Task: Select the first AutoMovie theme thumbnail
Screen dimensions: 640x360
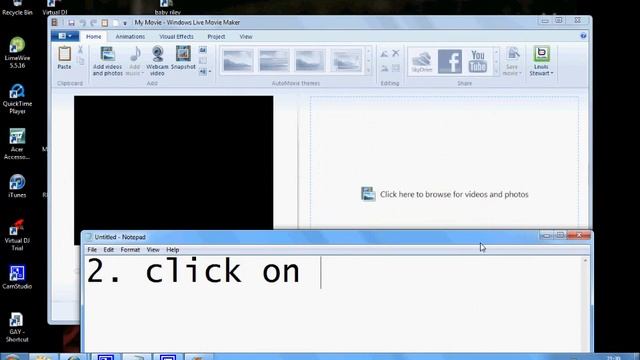Action: [238, 60]
